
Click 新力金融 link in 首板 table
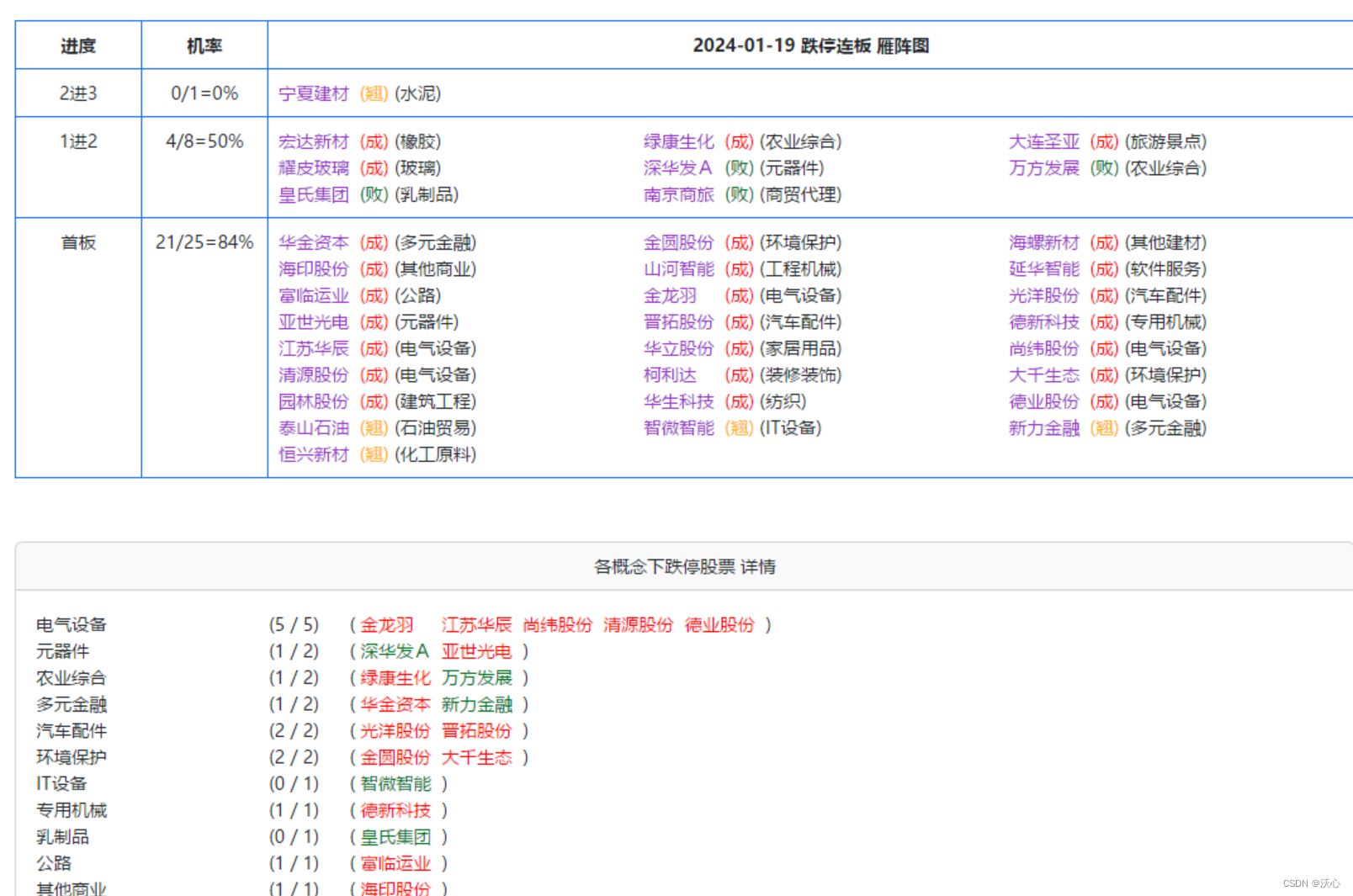(1043, 428)
